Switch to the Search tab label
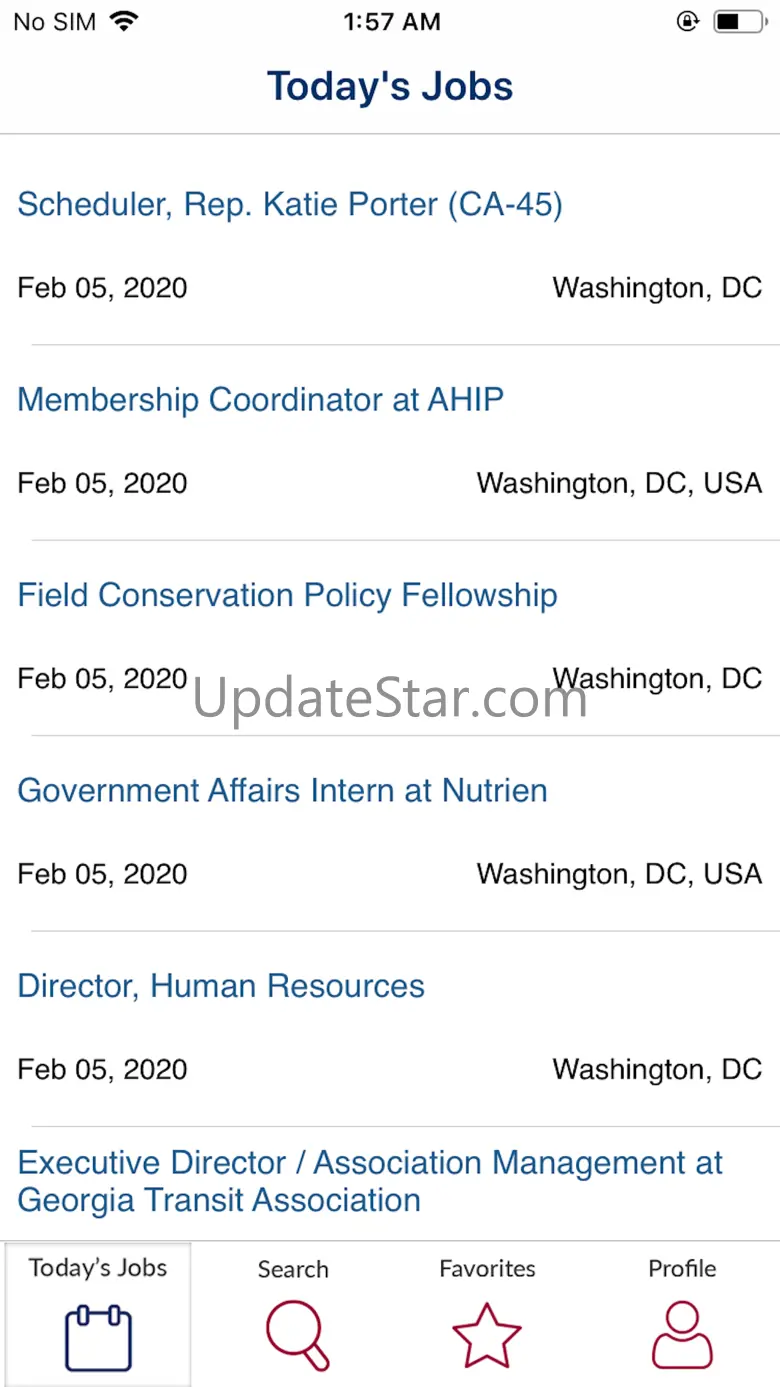This screenshot has width=780, height=1387. [293, 1269]
